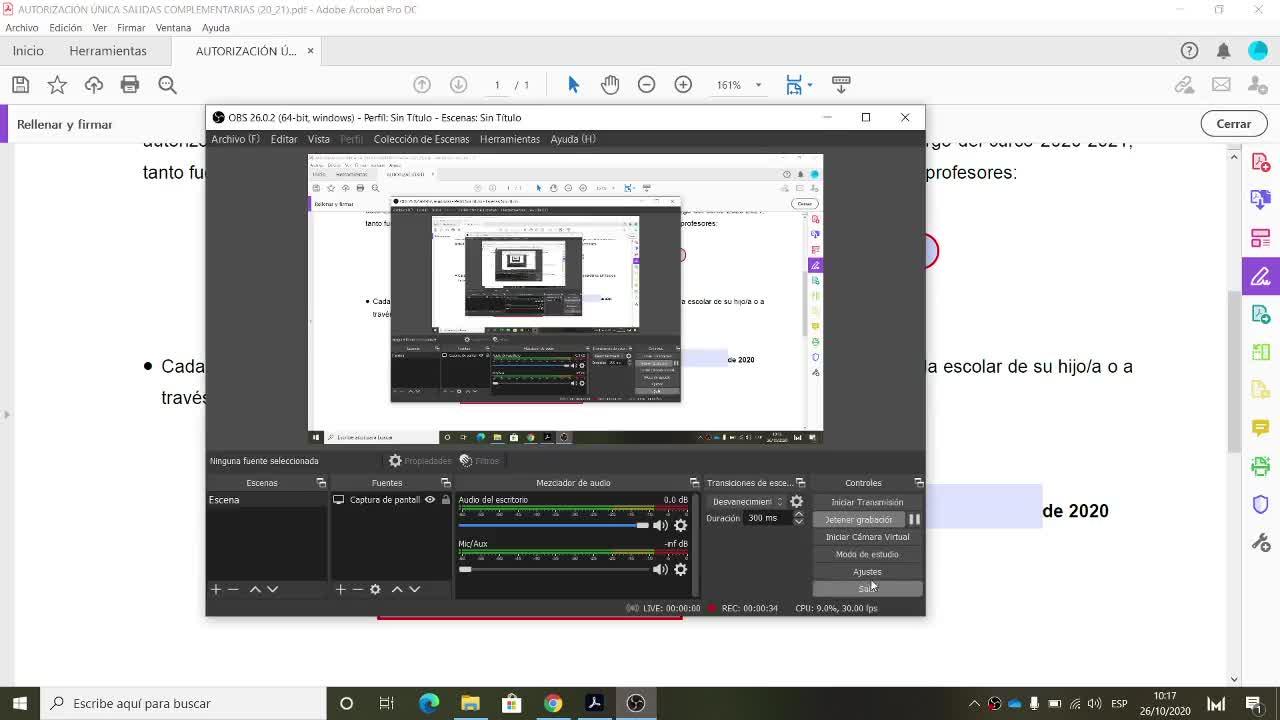This screenshot has width=1280, height=720.
Task: Expand the 161% zoom level dropdown
Action: pos(758,85)
